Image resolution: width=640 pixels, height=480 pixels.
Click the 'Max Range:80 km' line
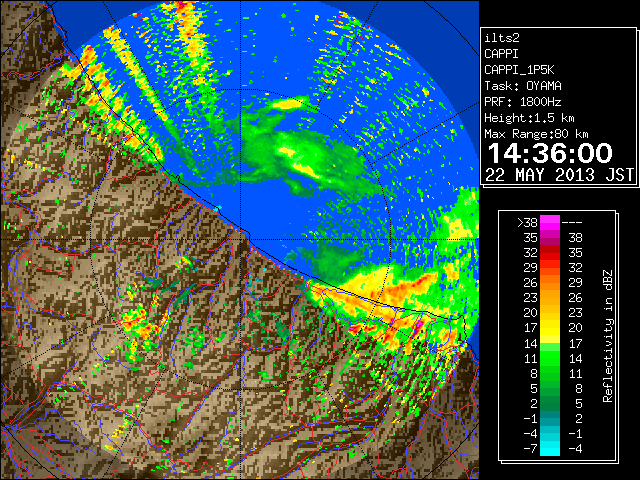click(x=536, y=134)
